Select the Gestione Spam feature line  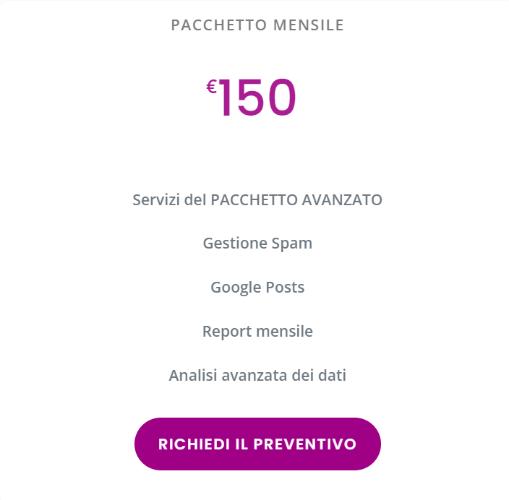click(257, 243)
